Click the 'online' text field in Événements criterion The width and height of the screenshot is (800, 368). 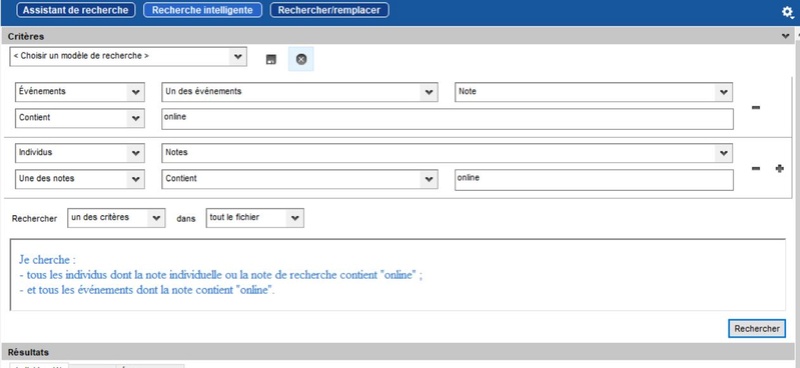[447, 119]
